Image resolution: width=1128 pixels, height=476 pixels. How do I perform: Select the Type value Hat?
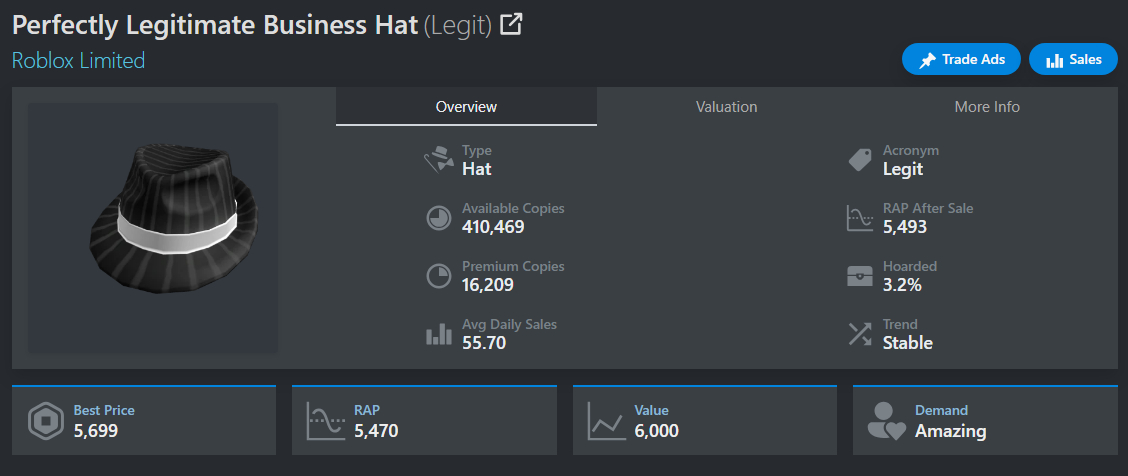pyautogui.click(x=477, y=170)
